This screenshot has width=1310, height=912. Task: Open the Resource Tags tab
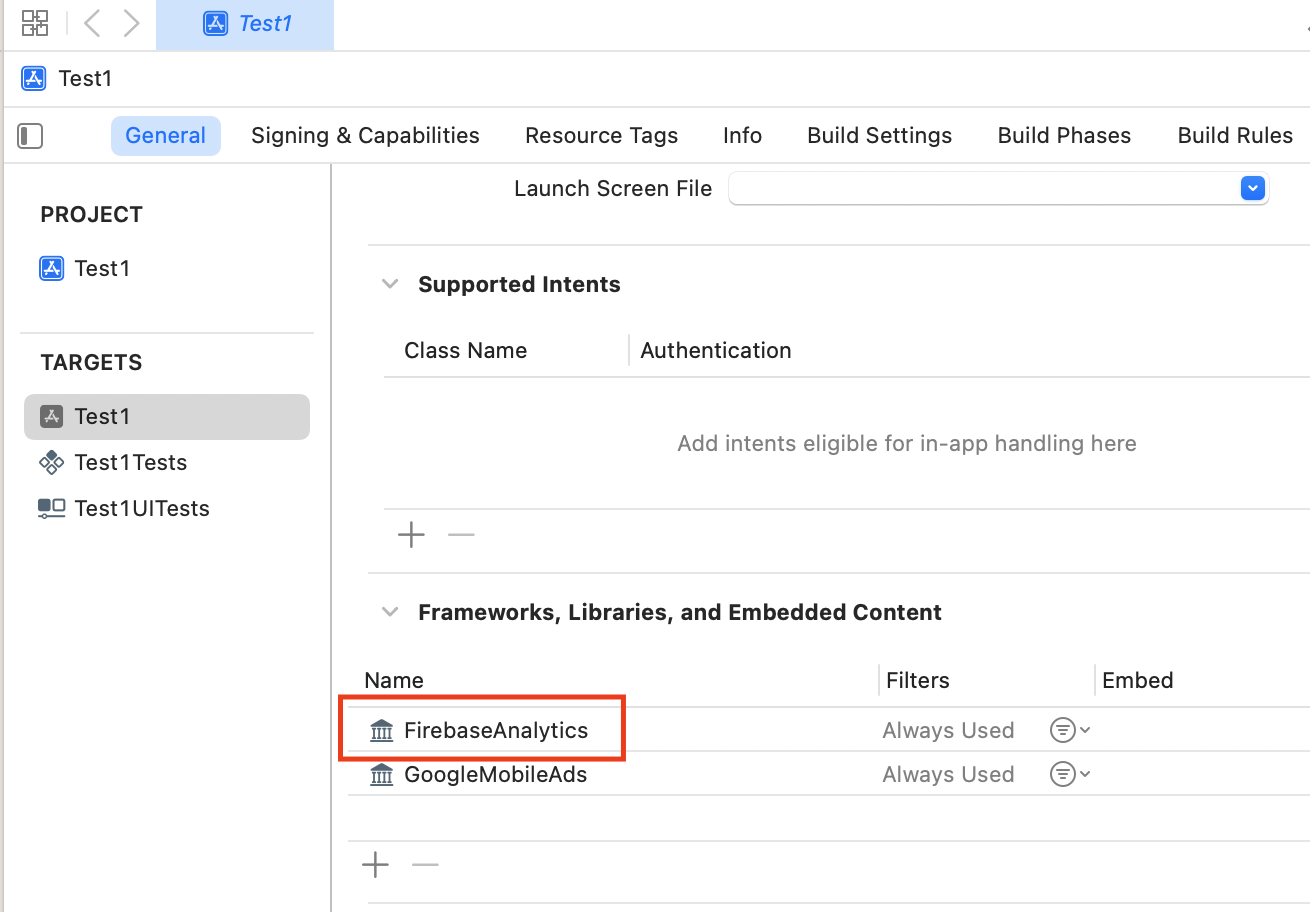[x=601, y=136]
